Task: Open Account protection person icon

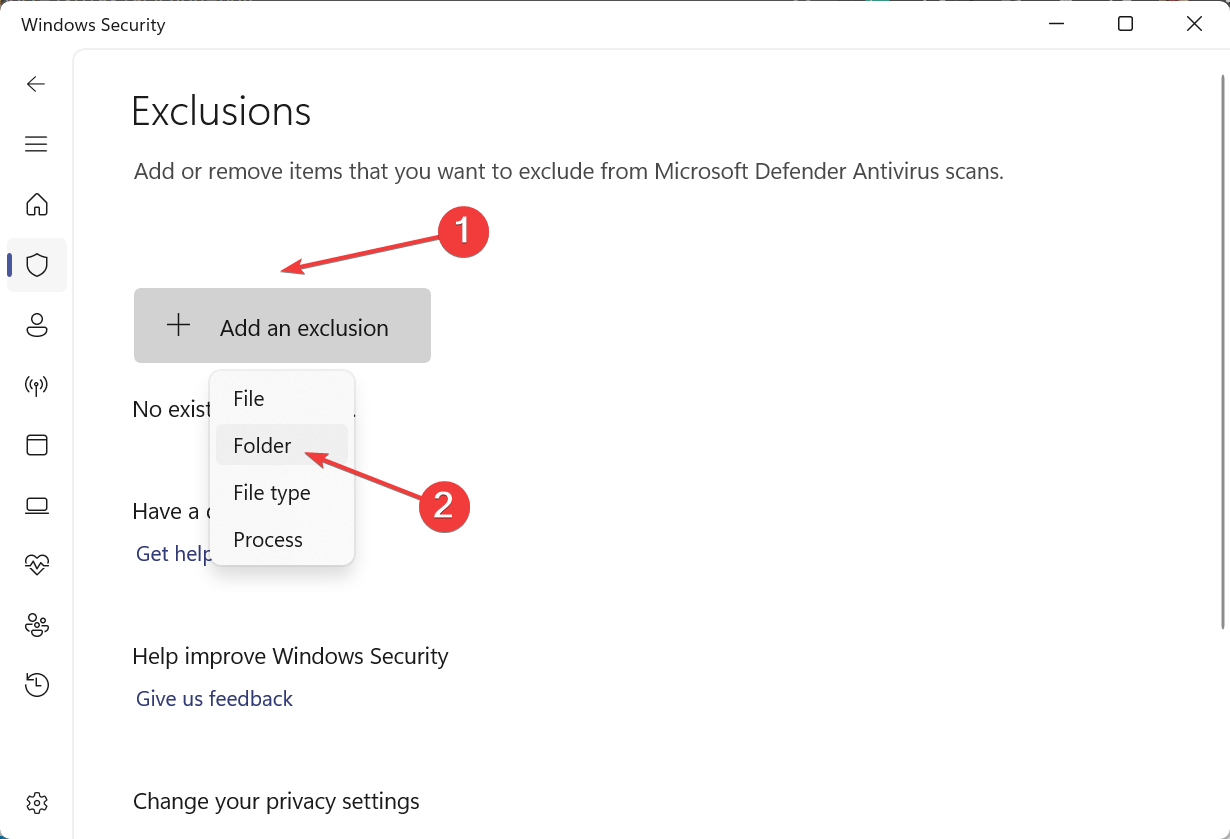Action: pos(37,325)
